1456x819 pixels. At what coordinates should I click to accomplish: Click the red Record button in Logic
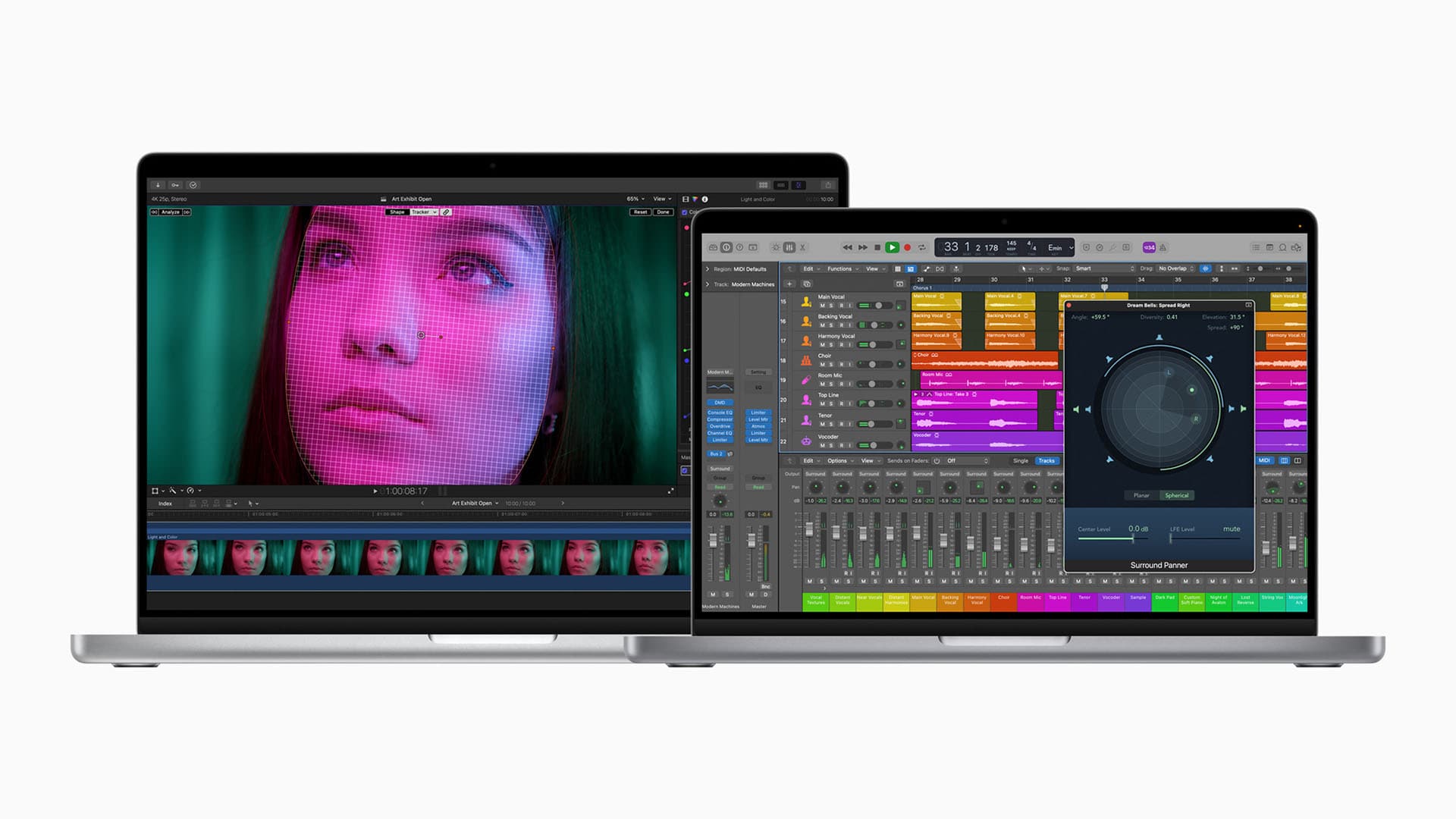[x=908, y=247]
